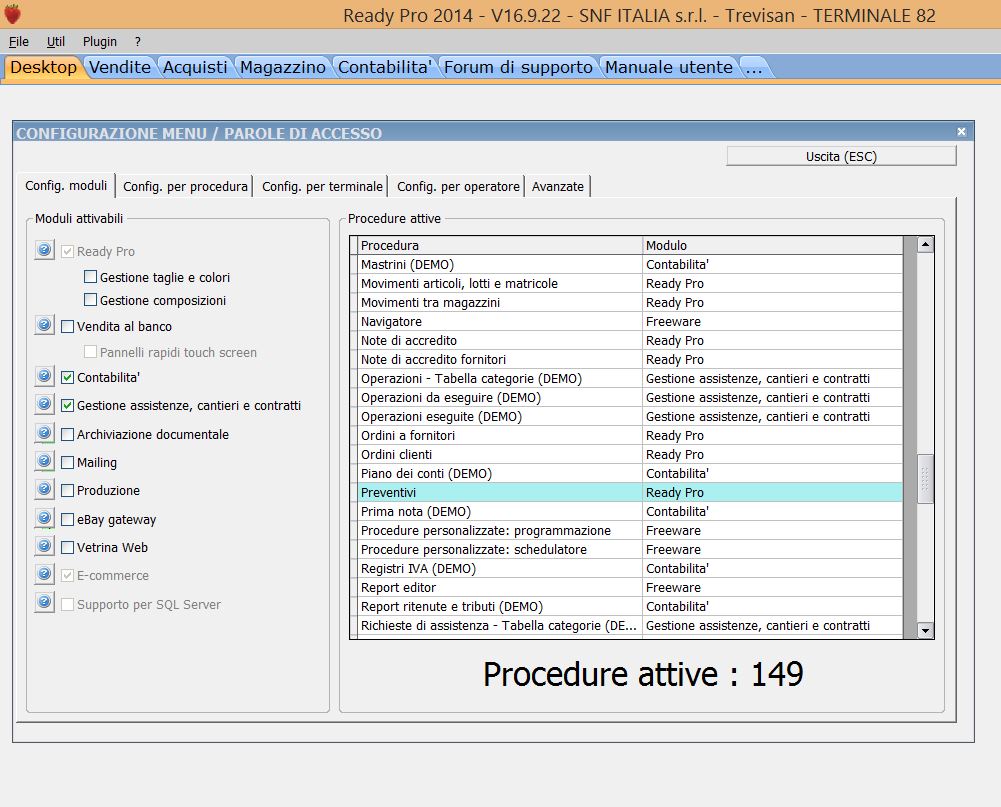This screenshot has width=1001, height=807.
Task: Click help icon for Gestione assistenze module
Action: click(x=44, y=404)
